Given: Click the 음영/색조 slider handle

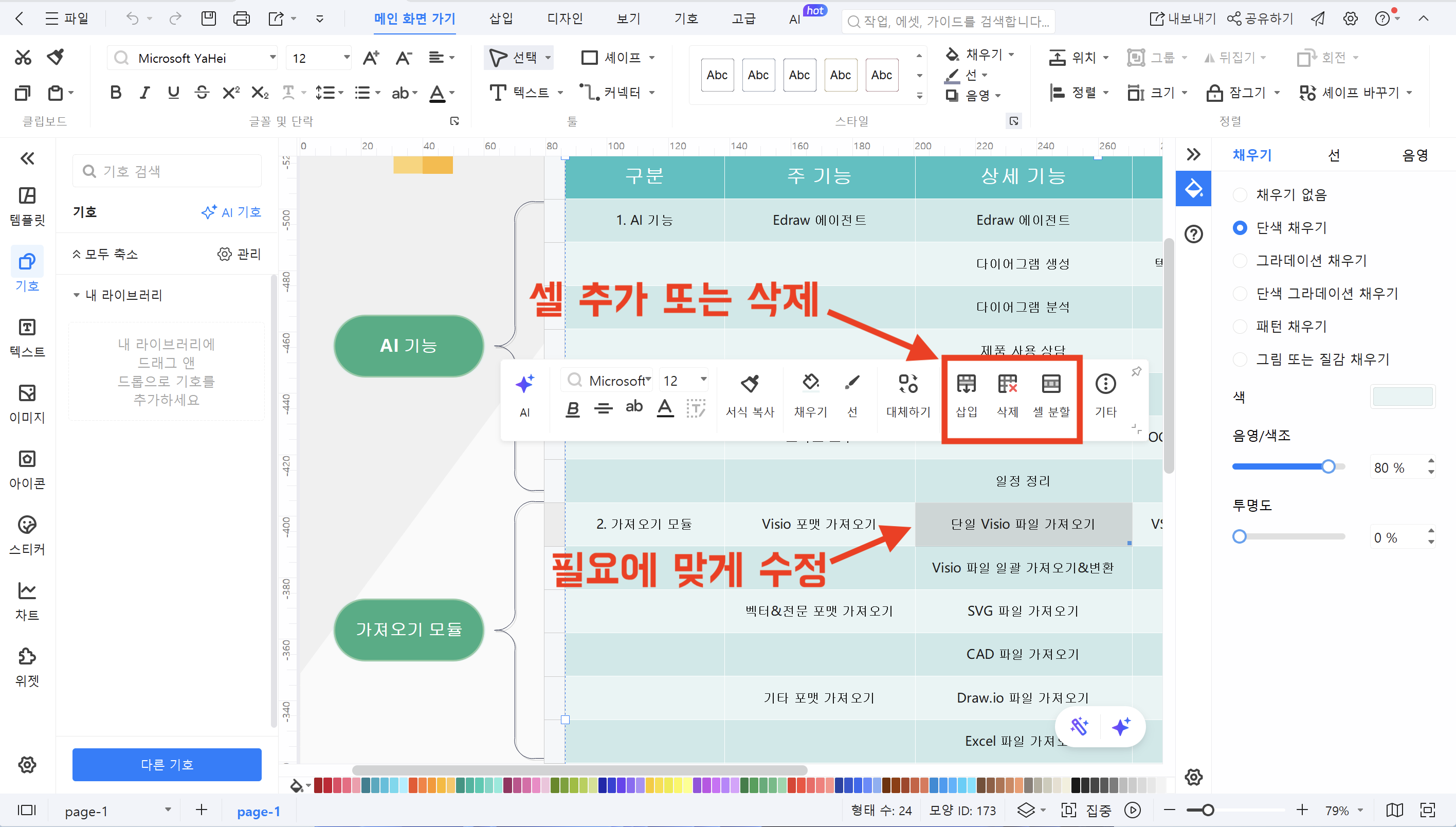Looking at the screenshot, I should tap(1328, 467).
